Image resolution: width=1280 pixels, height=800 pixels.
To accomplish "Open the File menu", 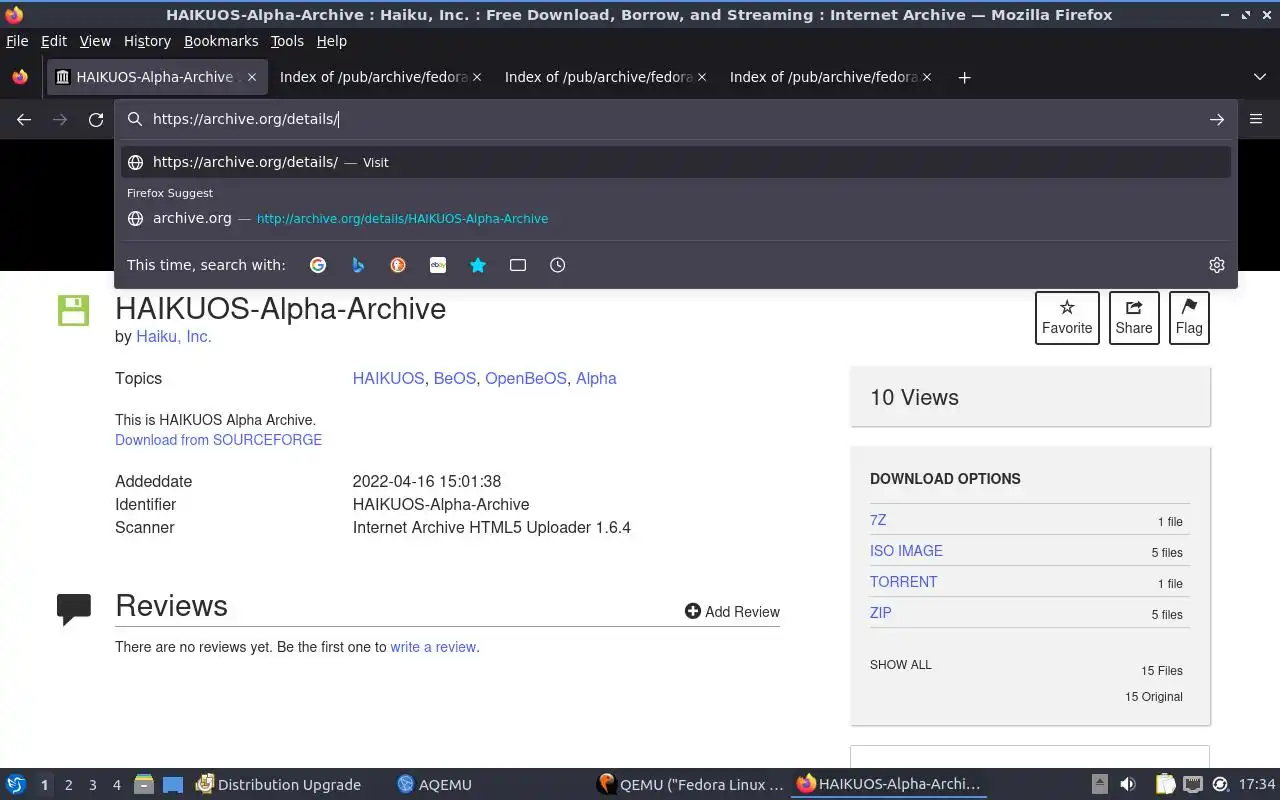I will [17, 41].
